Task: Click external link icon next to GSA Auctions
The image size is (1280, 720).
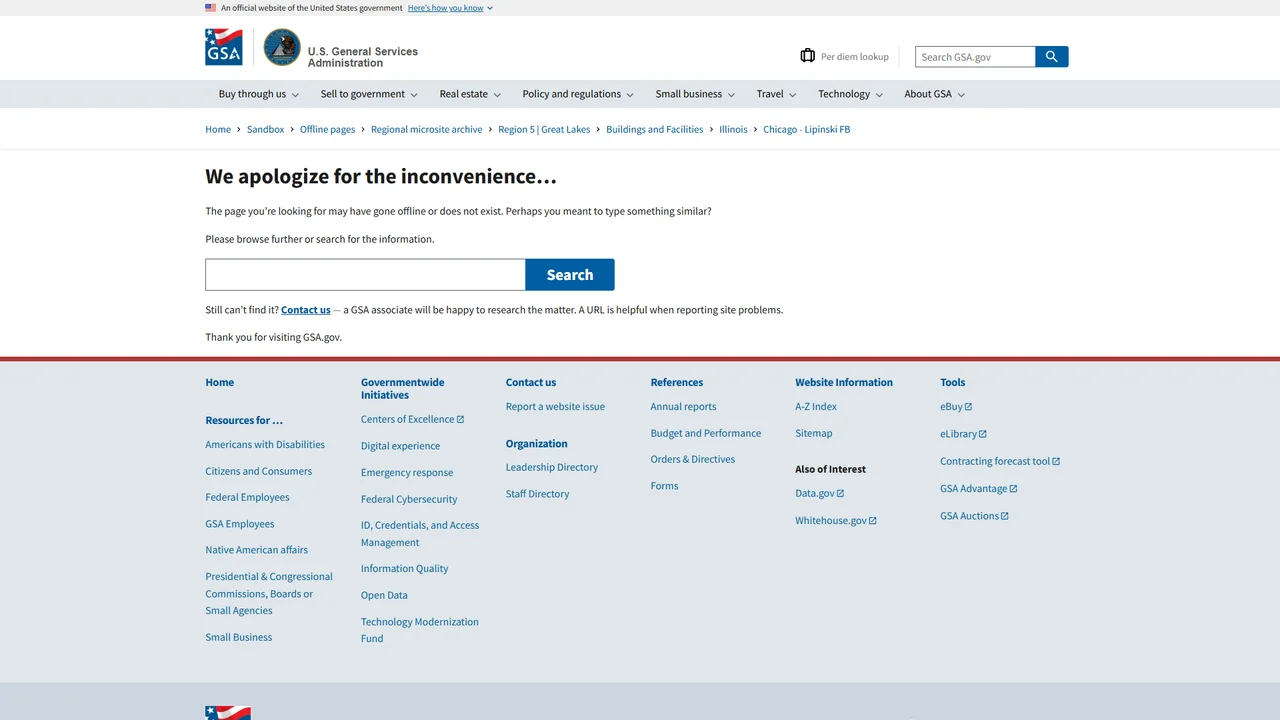Action: point(1005,516)
